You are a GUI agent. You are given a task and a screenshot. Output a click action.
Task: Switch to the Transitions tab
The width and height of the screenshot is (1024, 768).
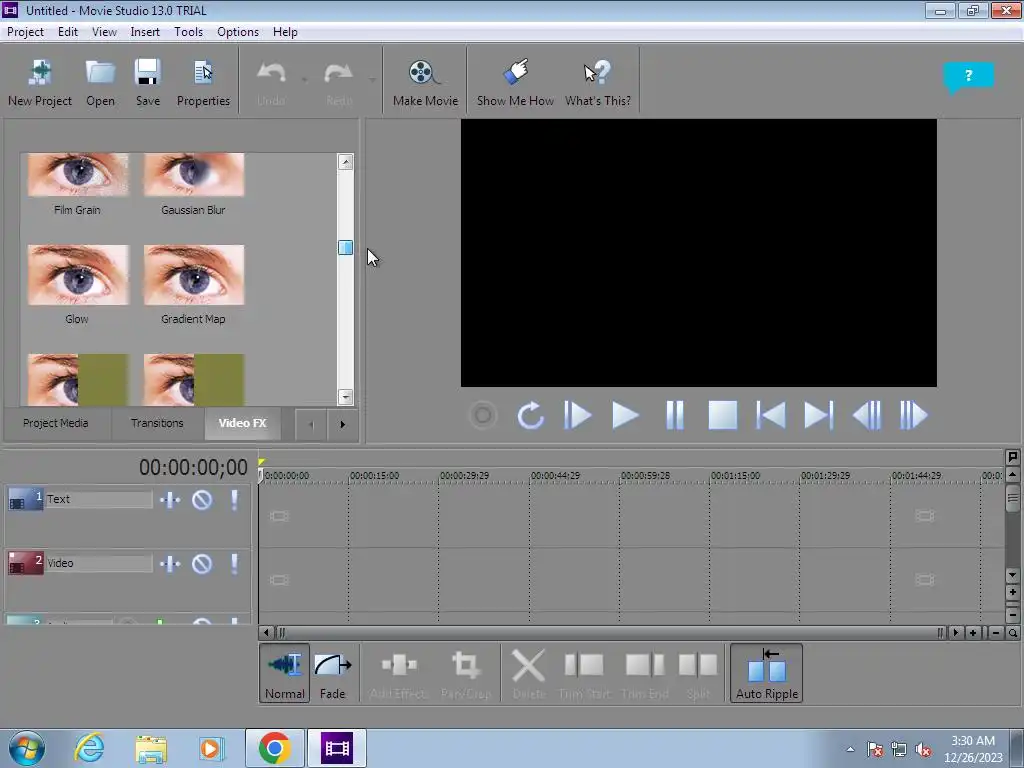[x=157, y=423]
